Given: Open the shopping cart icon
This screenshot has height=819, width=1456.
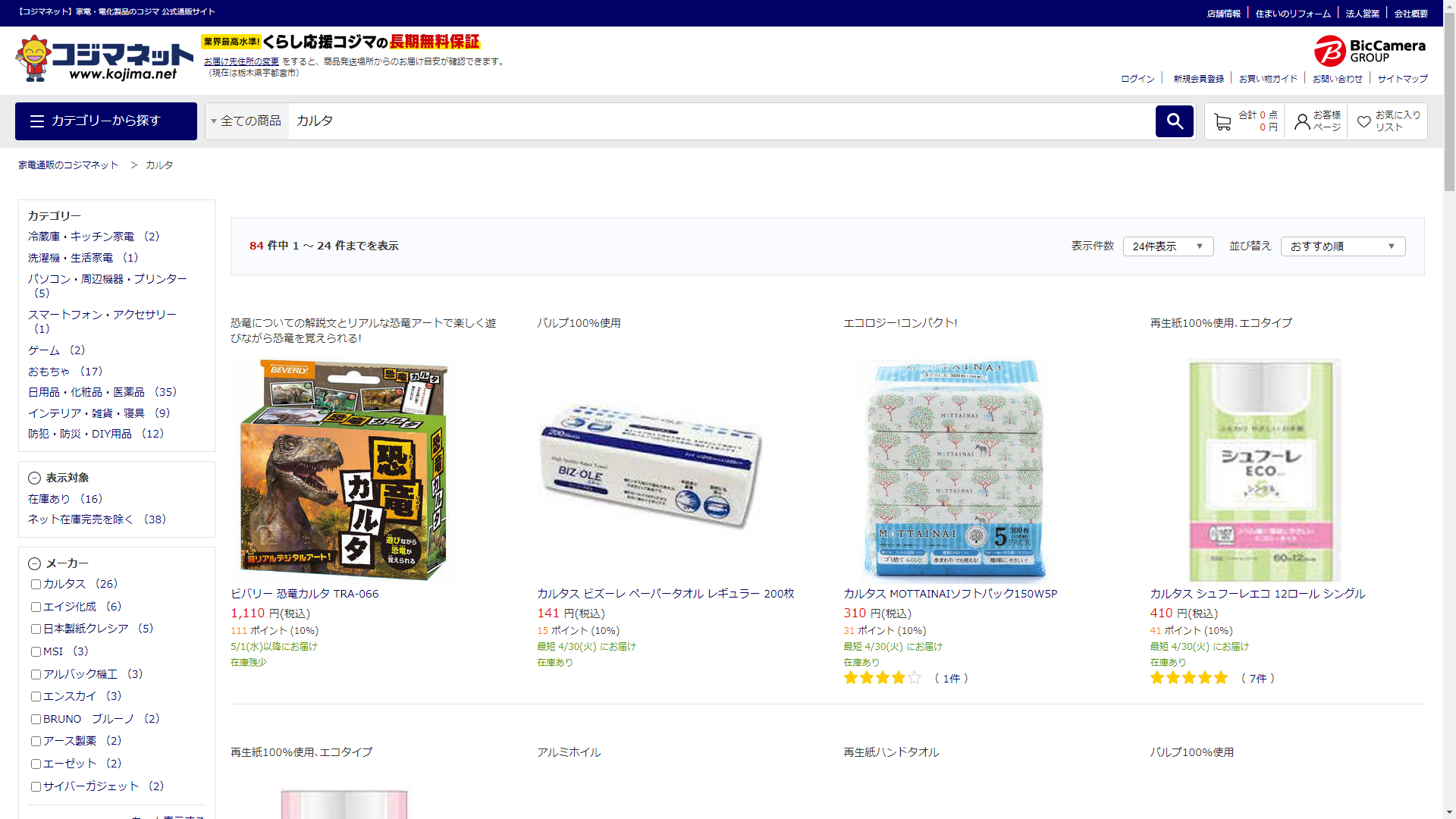Looking at the screenshot, I should [x=1222, y=122].
